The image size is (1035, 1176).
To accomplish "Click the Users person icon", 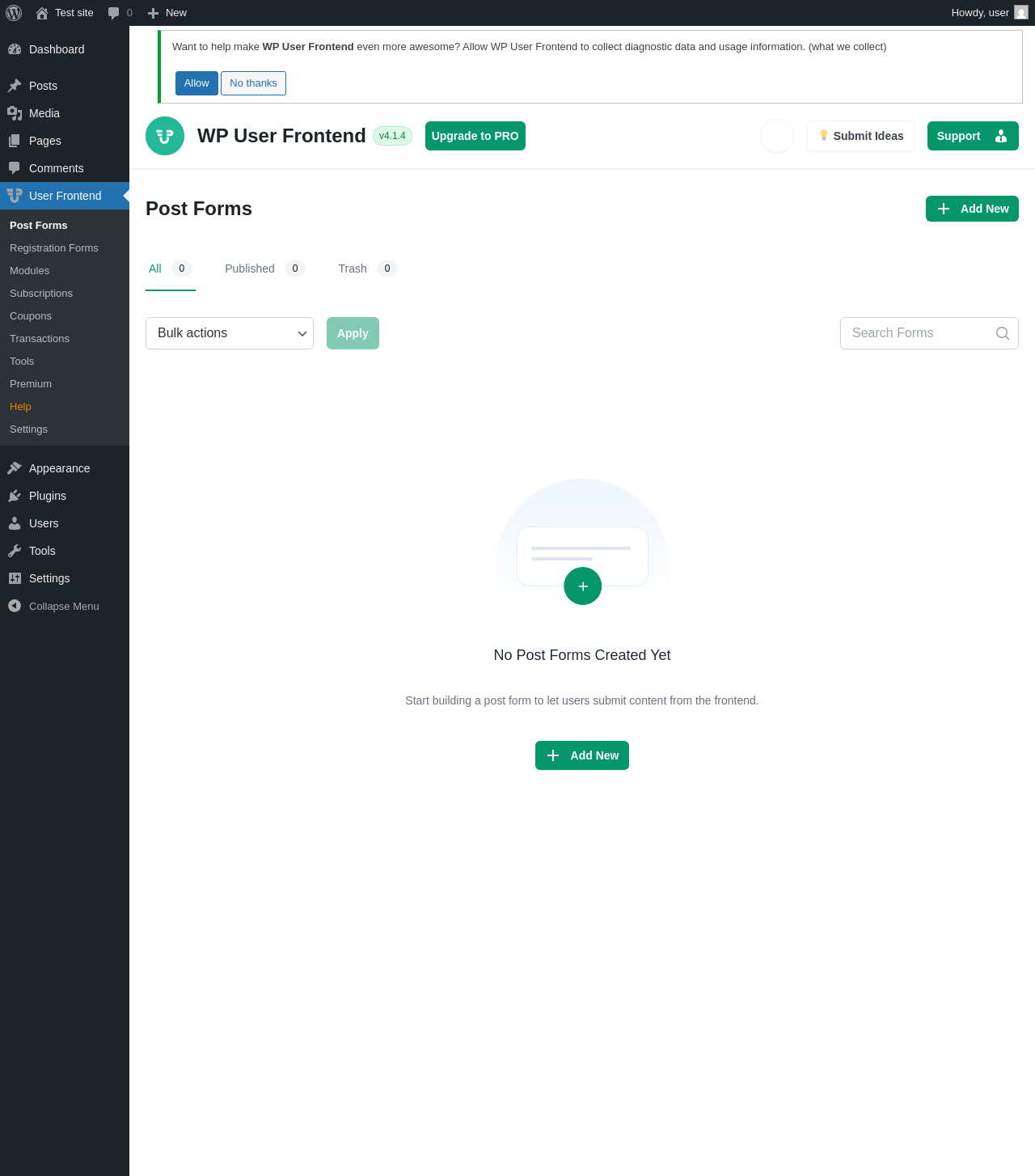I will click(x=15, y=523).
